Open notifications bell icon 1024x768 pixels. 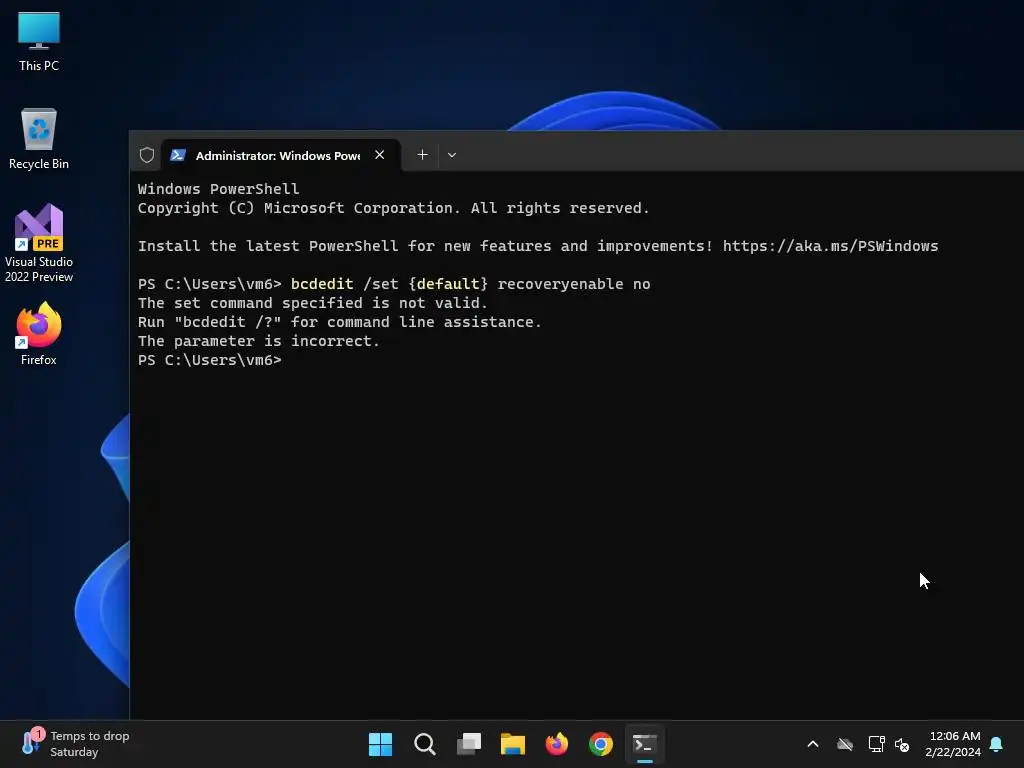pyautogui.click(x=997, y=744)
